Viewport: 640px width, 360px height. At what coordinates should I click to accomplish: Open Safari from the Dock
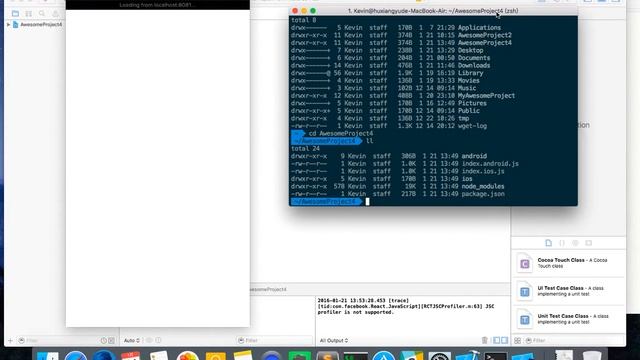coord(76,356)
